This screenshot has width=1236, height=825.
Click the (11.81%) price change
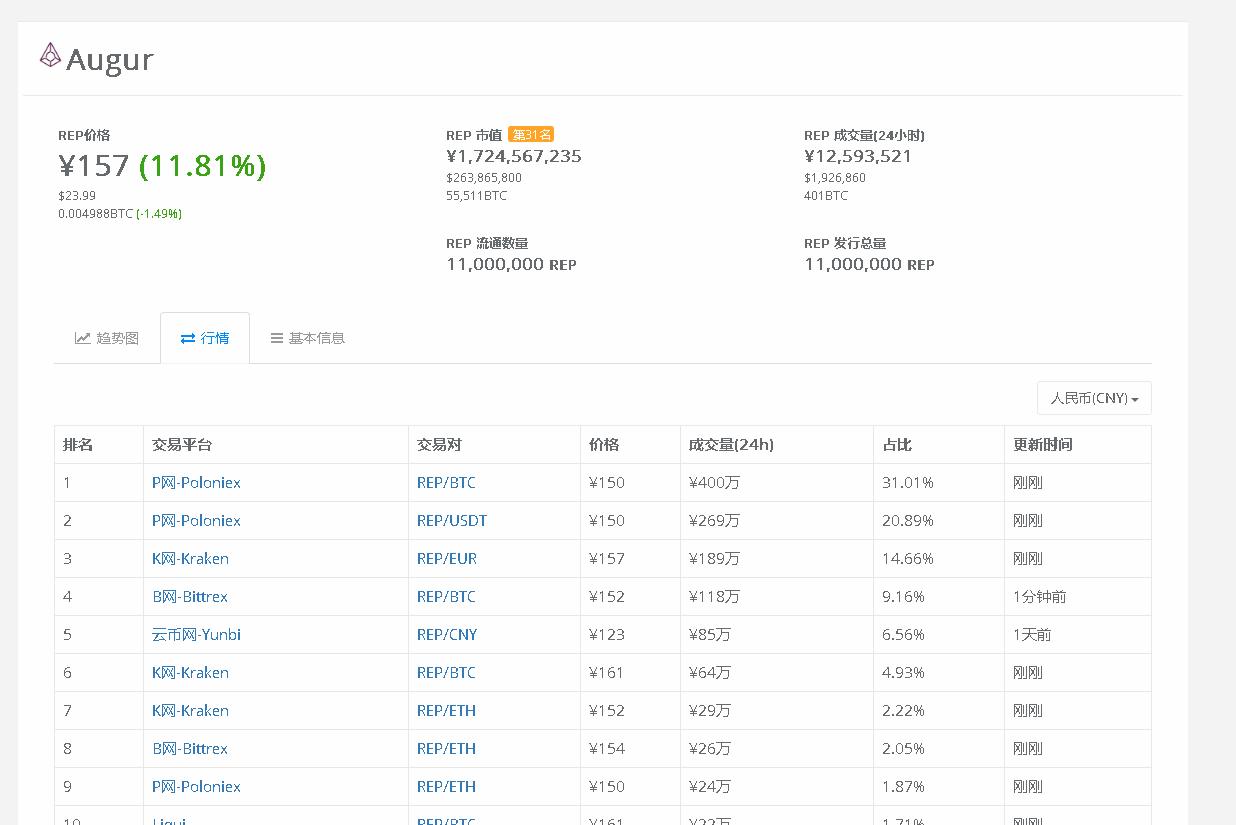coord(203,165)
